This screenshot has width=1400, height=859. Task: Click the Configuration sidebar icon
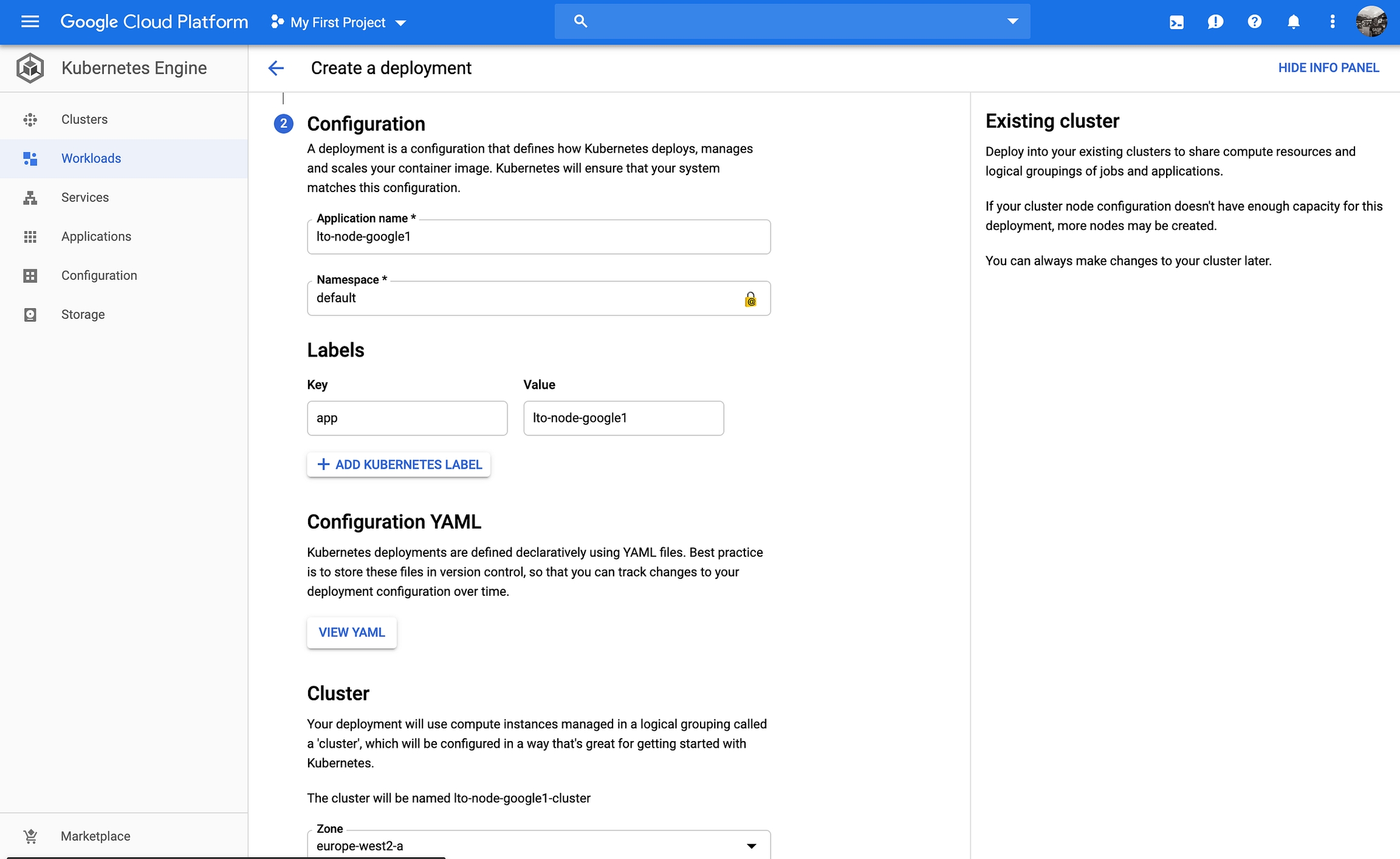pos(30,275)
